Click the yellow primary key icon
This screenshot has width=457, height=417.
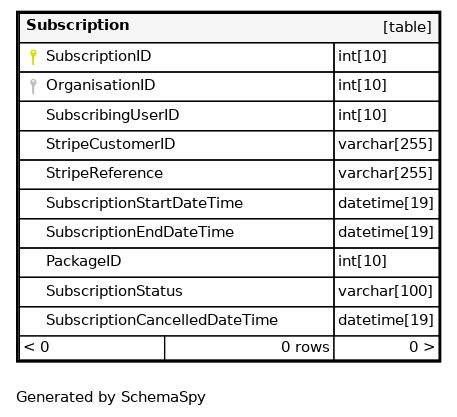[x=33, y=57]
